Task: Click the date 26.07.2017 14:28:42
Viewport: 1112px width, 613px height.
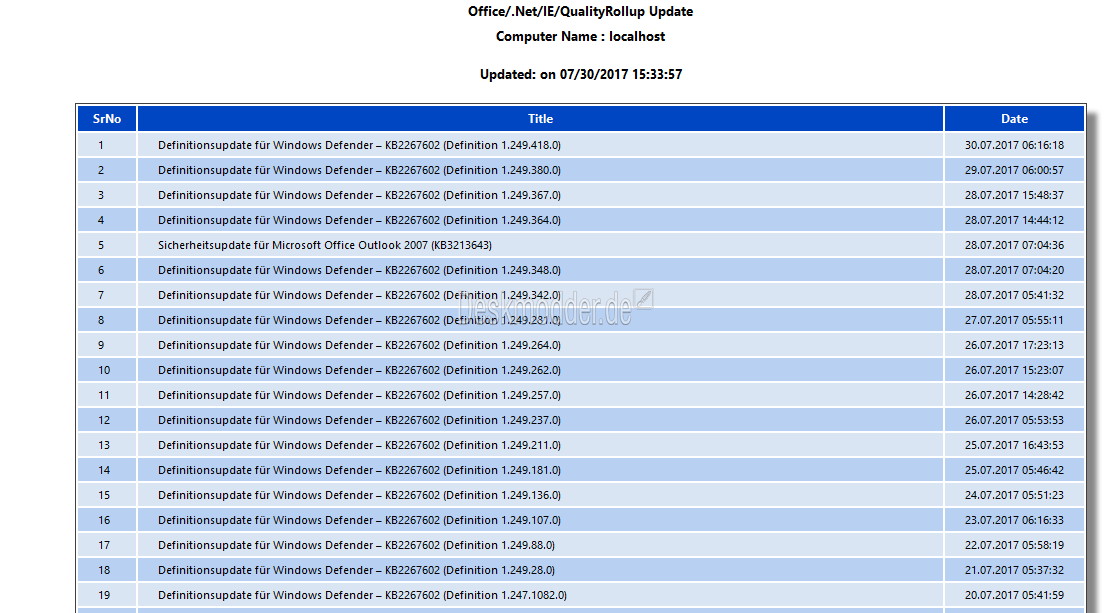Action: pos(1014,395)
